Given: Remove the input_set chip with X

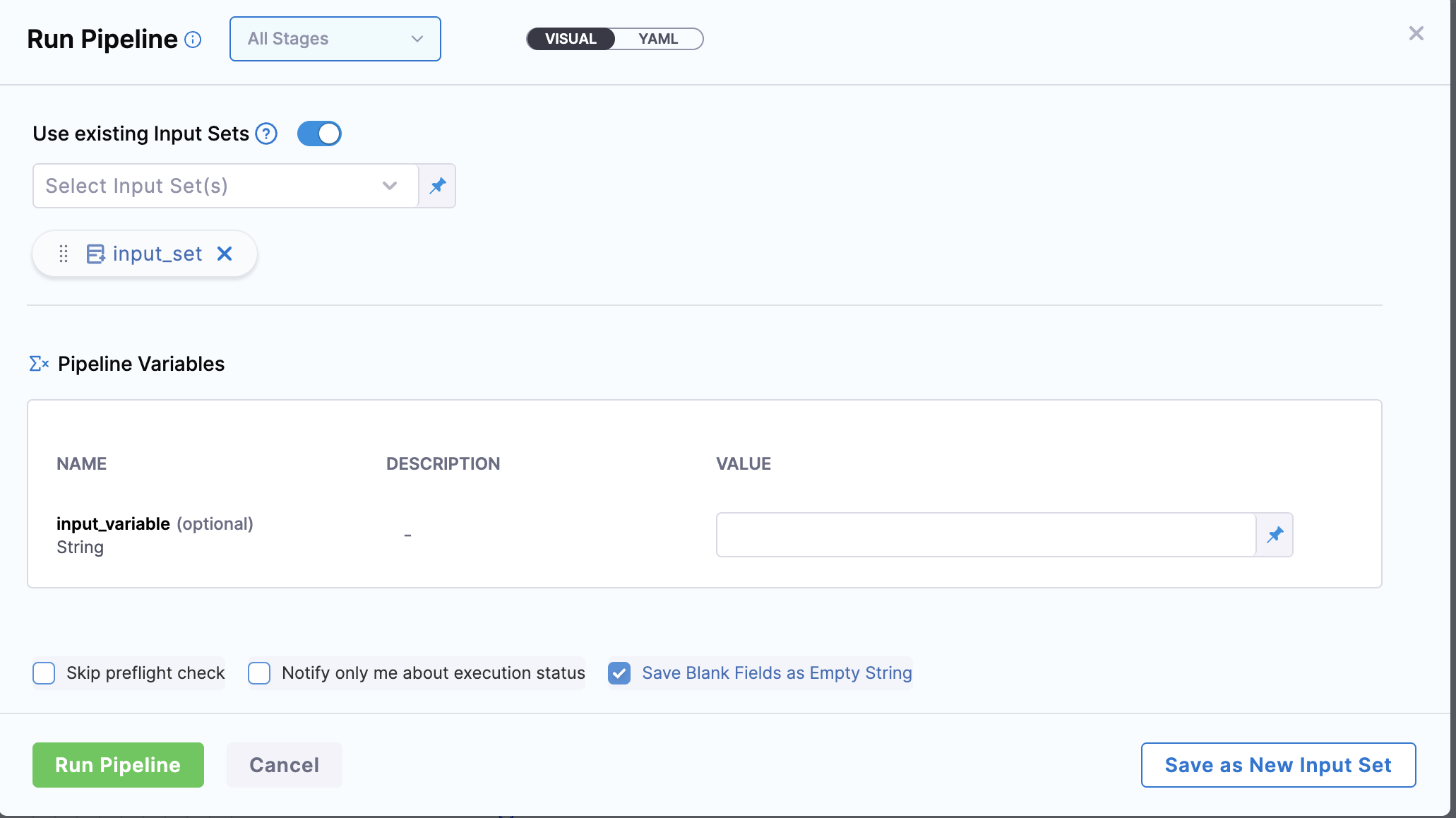Looking at the screenshot, I should [225, 254].
